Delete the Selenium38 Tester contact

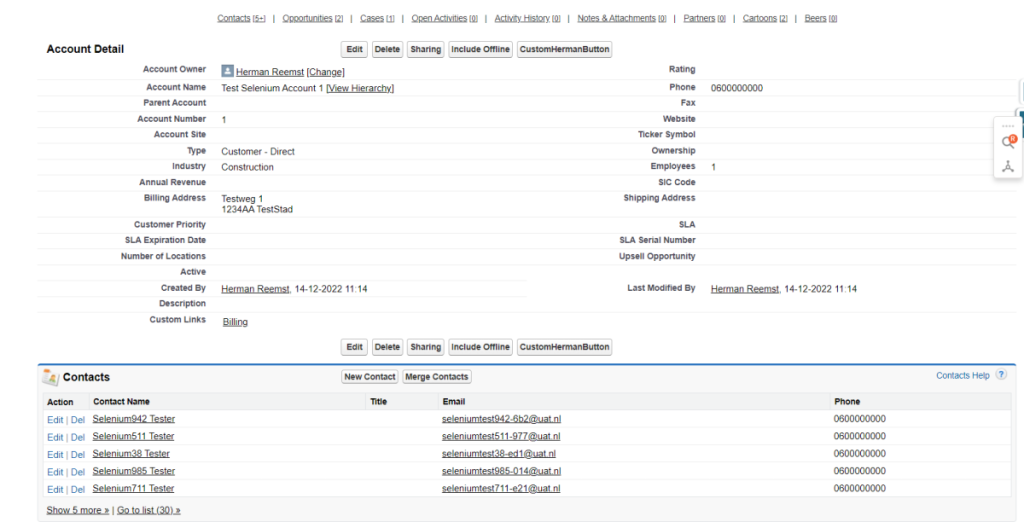point(78,454)
